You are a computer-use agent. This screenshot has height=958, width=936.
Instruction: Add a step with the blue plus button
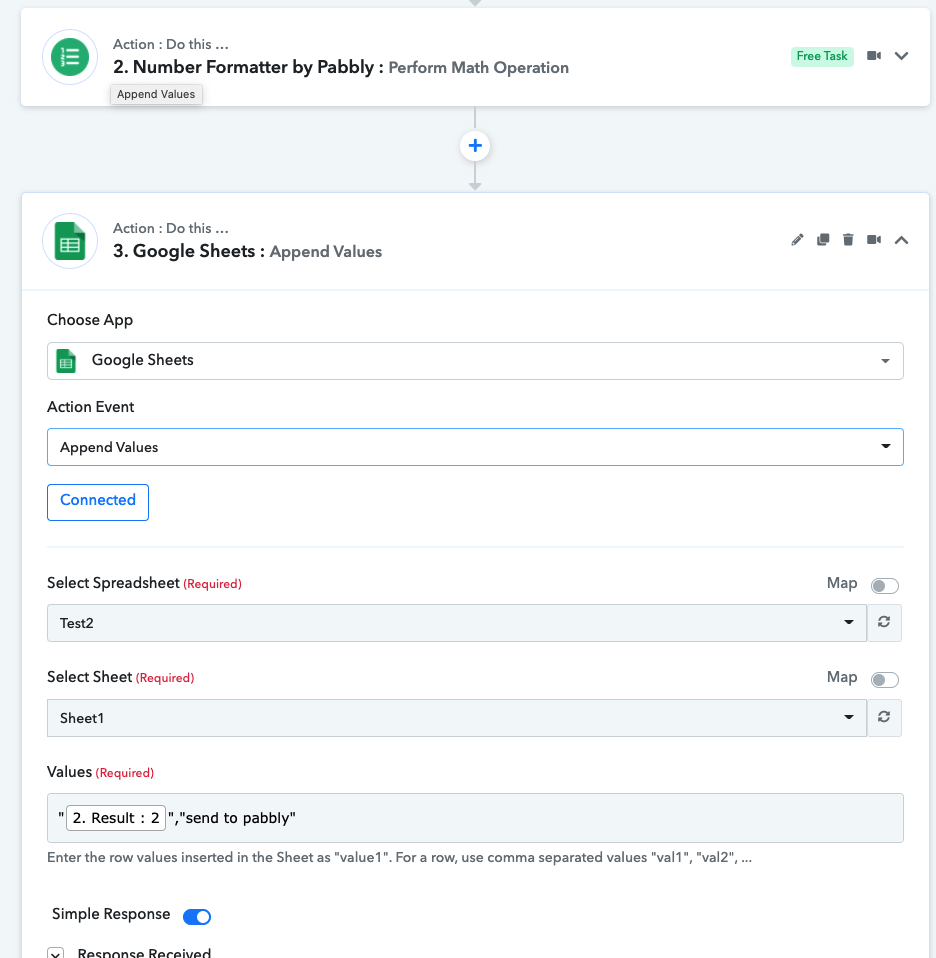[475, 145]
